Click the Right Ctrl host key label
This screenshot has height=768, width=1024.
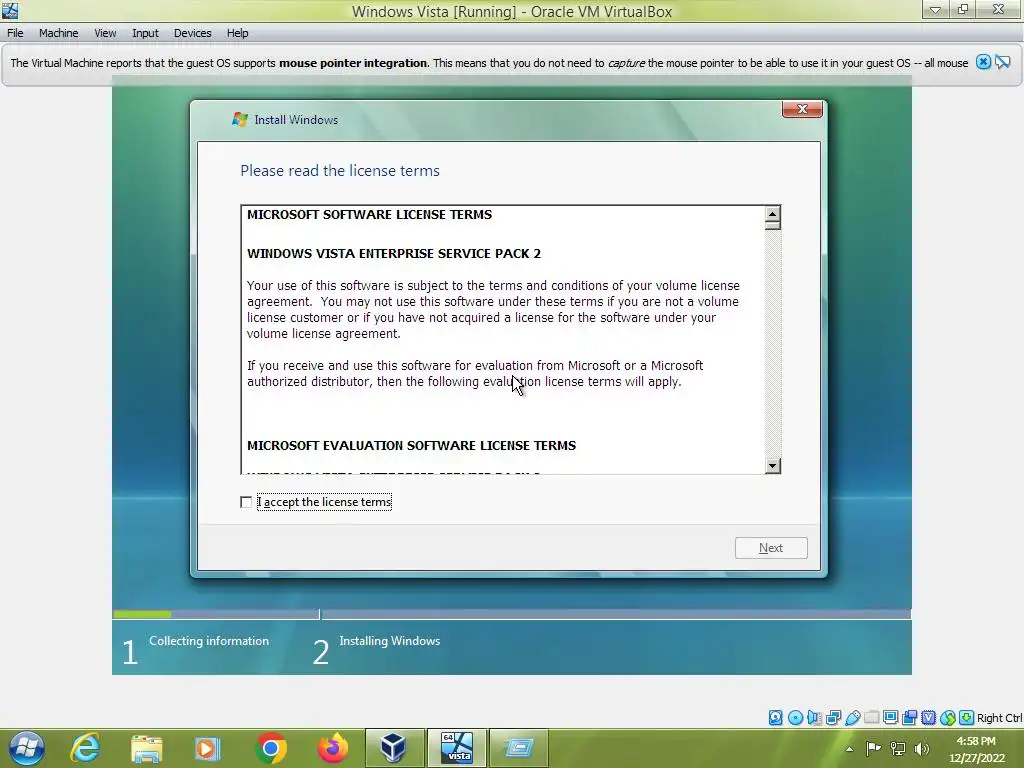[x=999, y=718]
